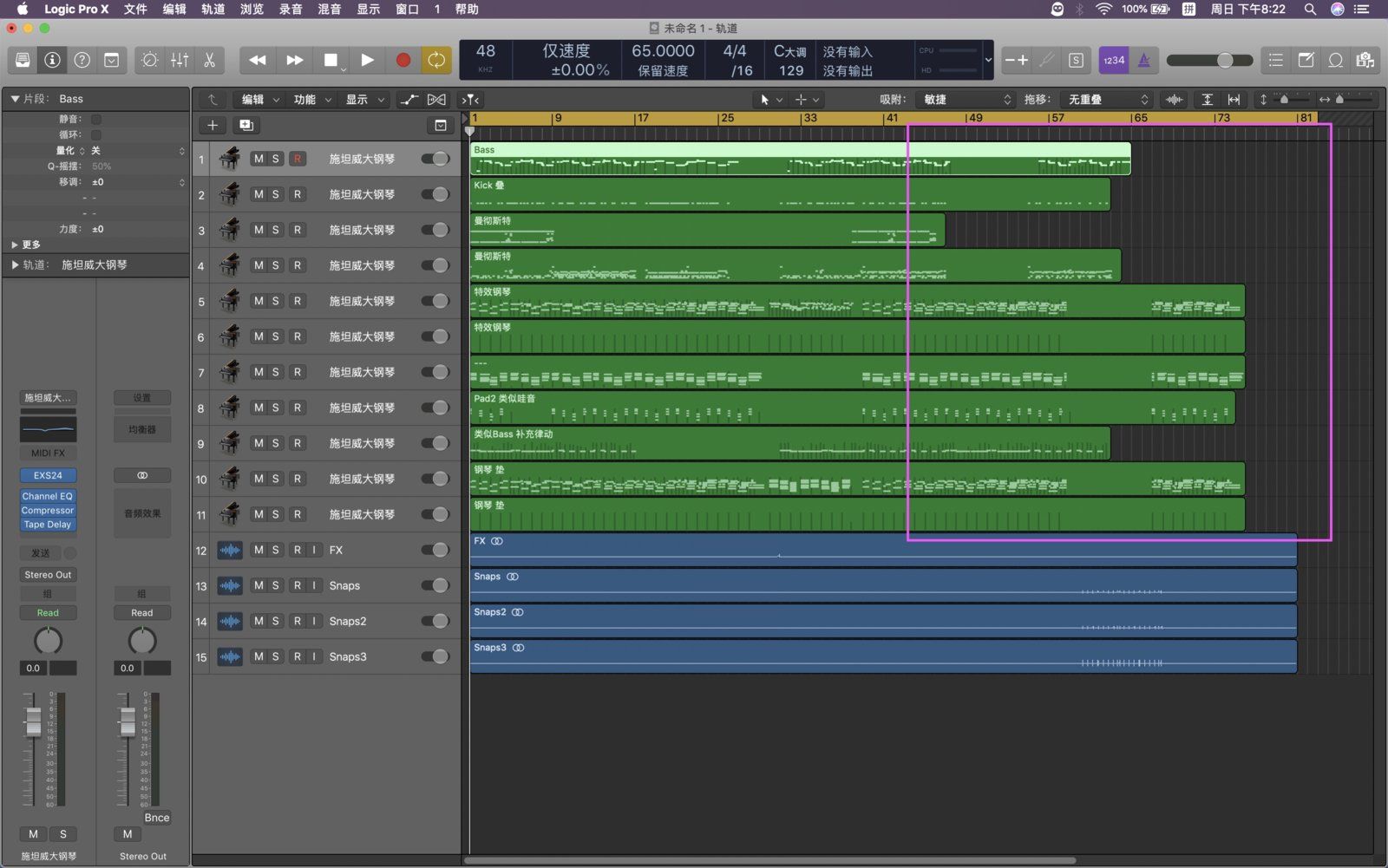Open the Editors scissors icon

(x=209, y=60)
